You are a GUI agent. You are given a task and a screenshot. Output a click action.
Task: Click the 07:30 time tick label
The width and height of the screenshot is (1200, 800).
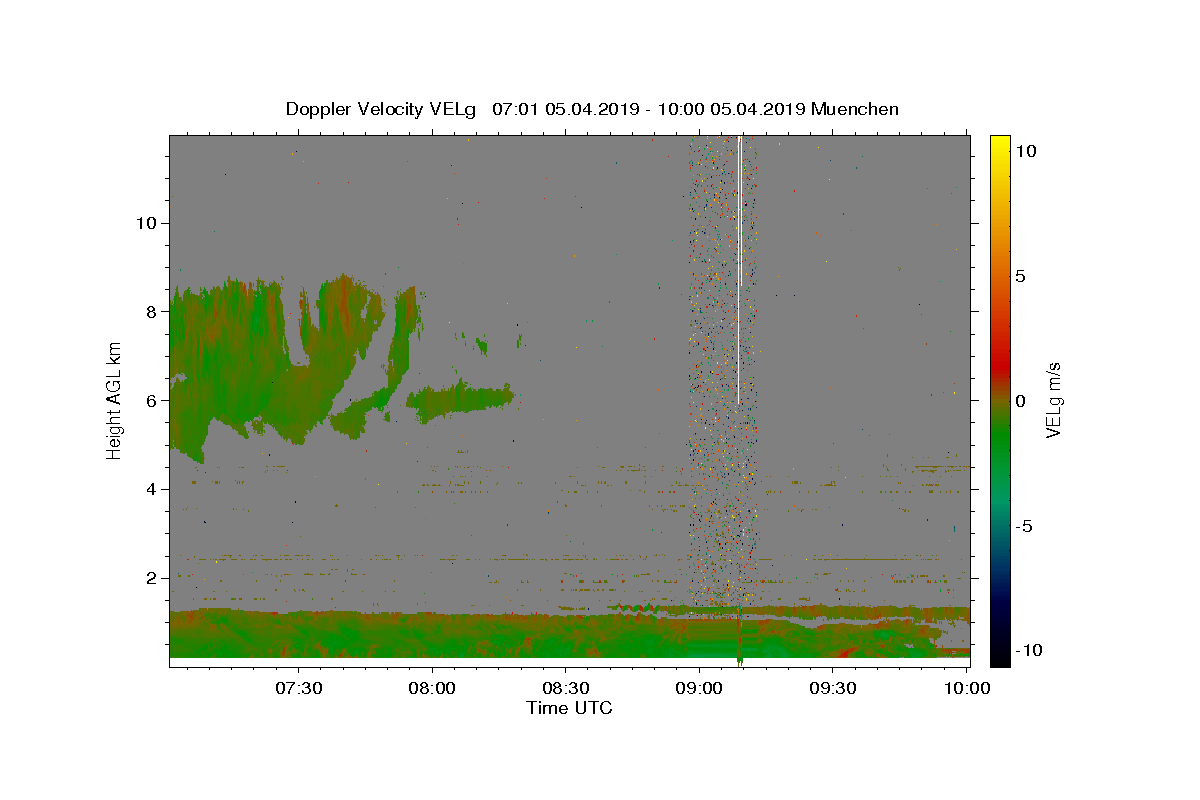(x=299, y=688)
